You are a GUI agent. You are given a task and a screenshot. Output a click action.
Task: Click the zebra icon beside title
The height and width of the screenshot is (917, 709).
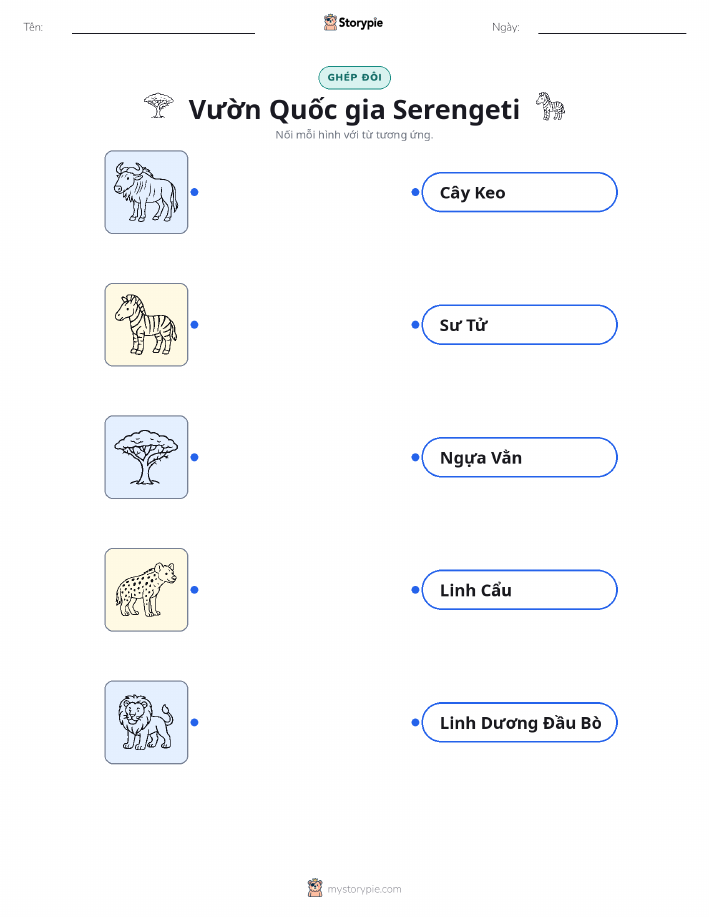click(550, 106)
